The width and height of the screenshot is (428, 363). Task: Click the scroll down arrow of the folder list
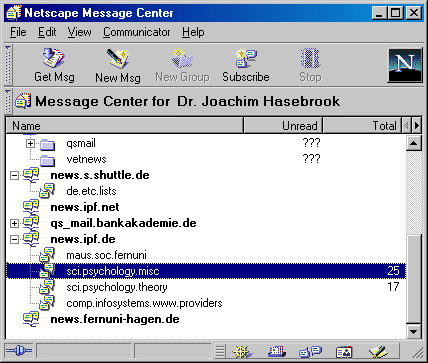tap(414, 332)
